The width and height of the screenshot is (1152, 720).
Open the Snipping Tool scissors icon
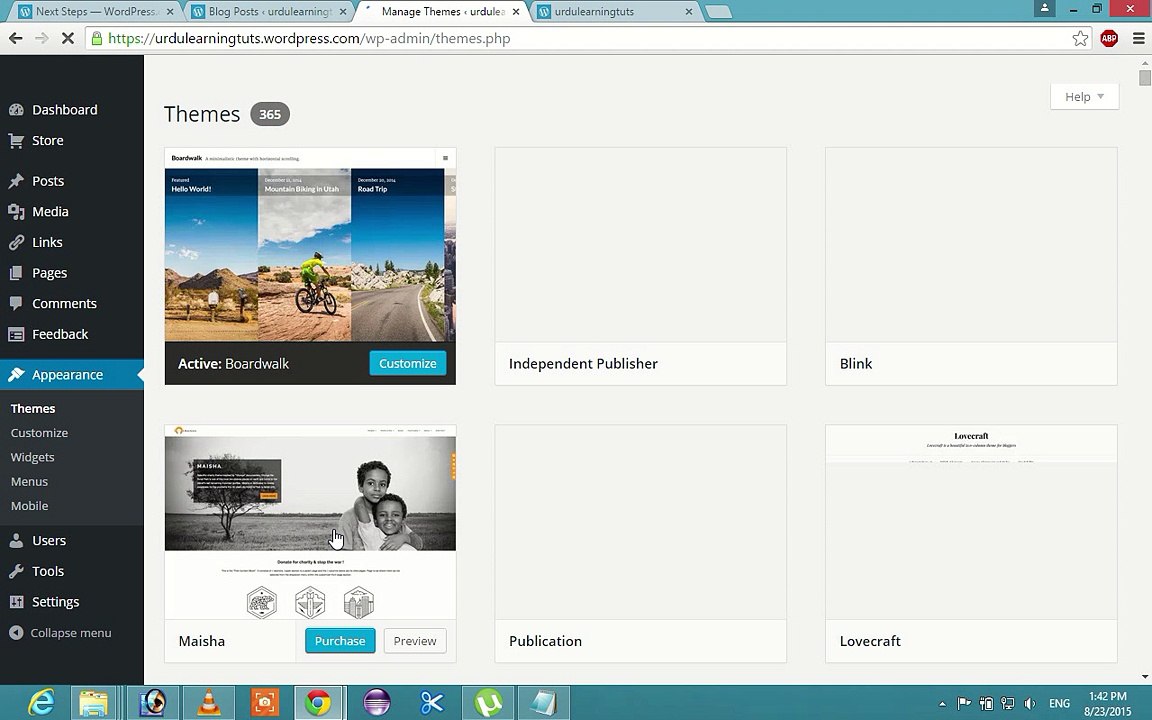[433, 702]
